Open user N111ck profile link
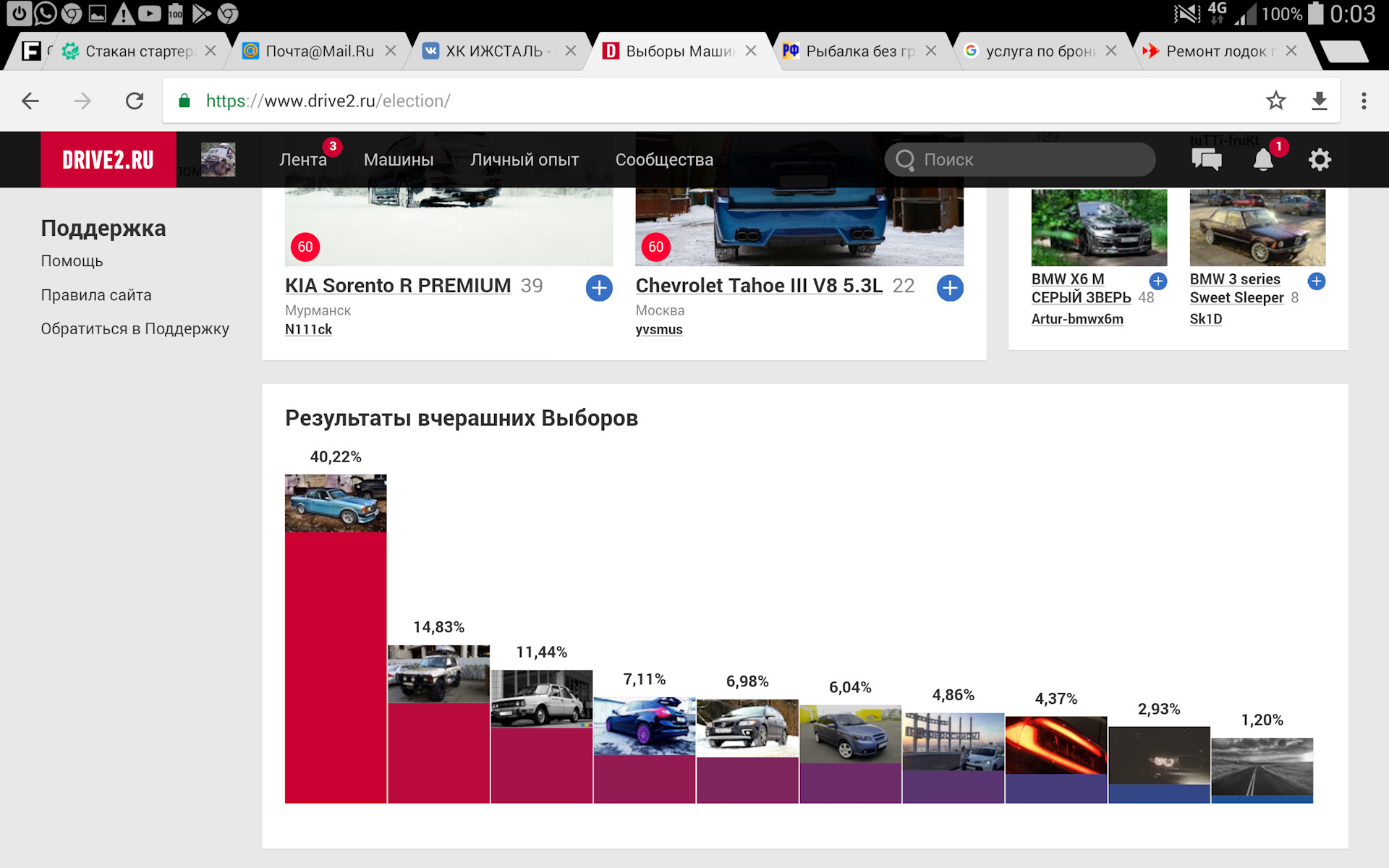This screenshot has height=868, width=1389. (x=308, y=330)
